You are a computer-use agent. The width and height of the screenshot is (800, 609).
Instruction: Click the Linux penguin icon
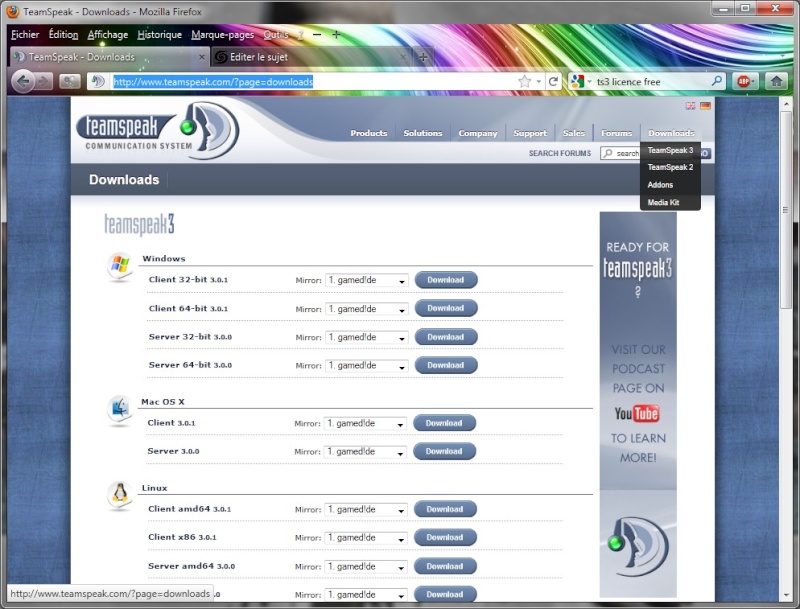pyautogui.click(x=119, y=495)
